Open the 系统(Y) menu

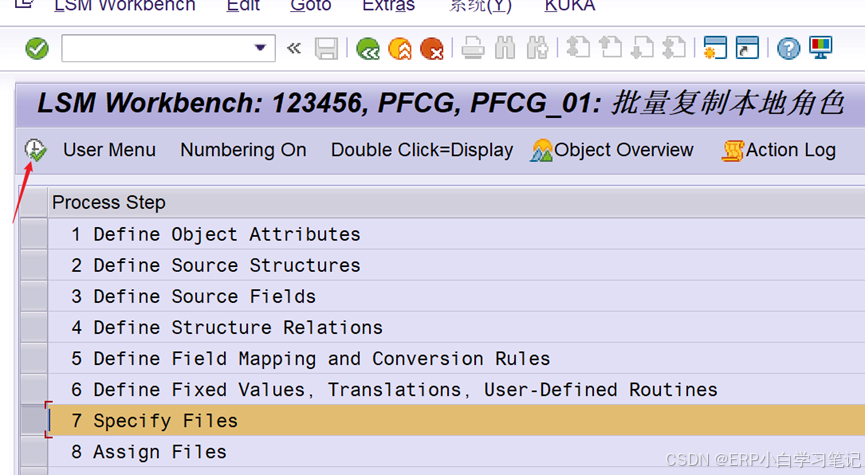click(x=480, y=6)
